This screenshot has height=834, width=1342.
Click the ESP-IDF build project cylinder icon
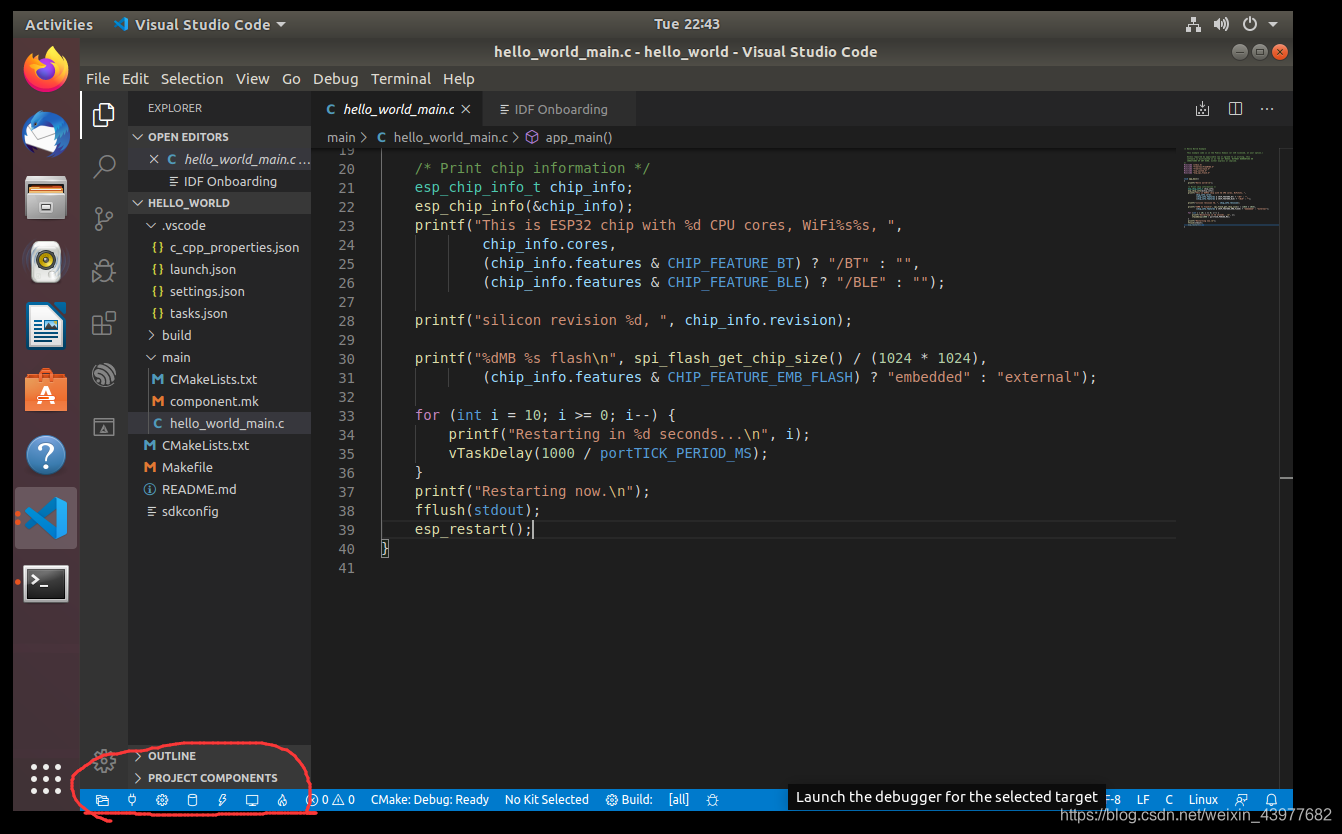point(192,800)
